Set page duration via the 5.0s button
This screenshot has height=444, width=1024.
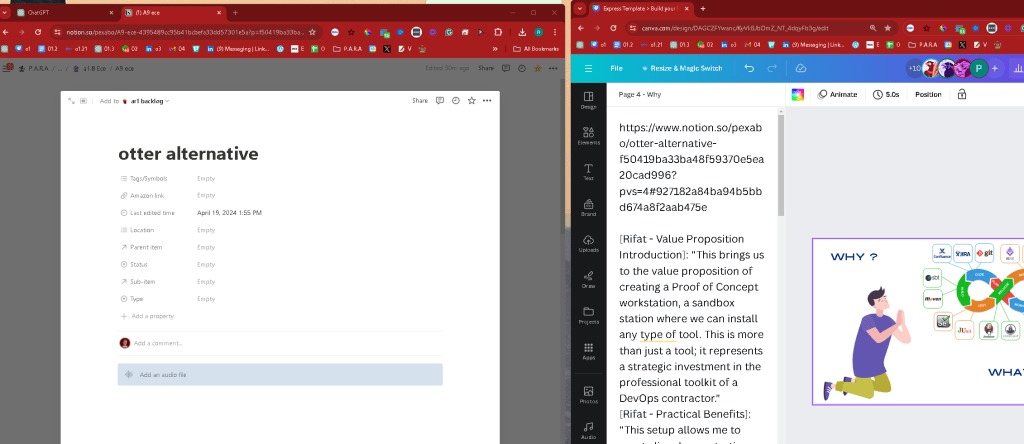point(886,95)
